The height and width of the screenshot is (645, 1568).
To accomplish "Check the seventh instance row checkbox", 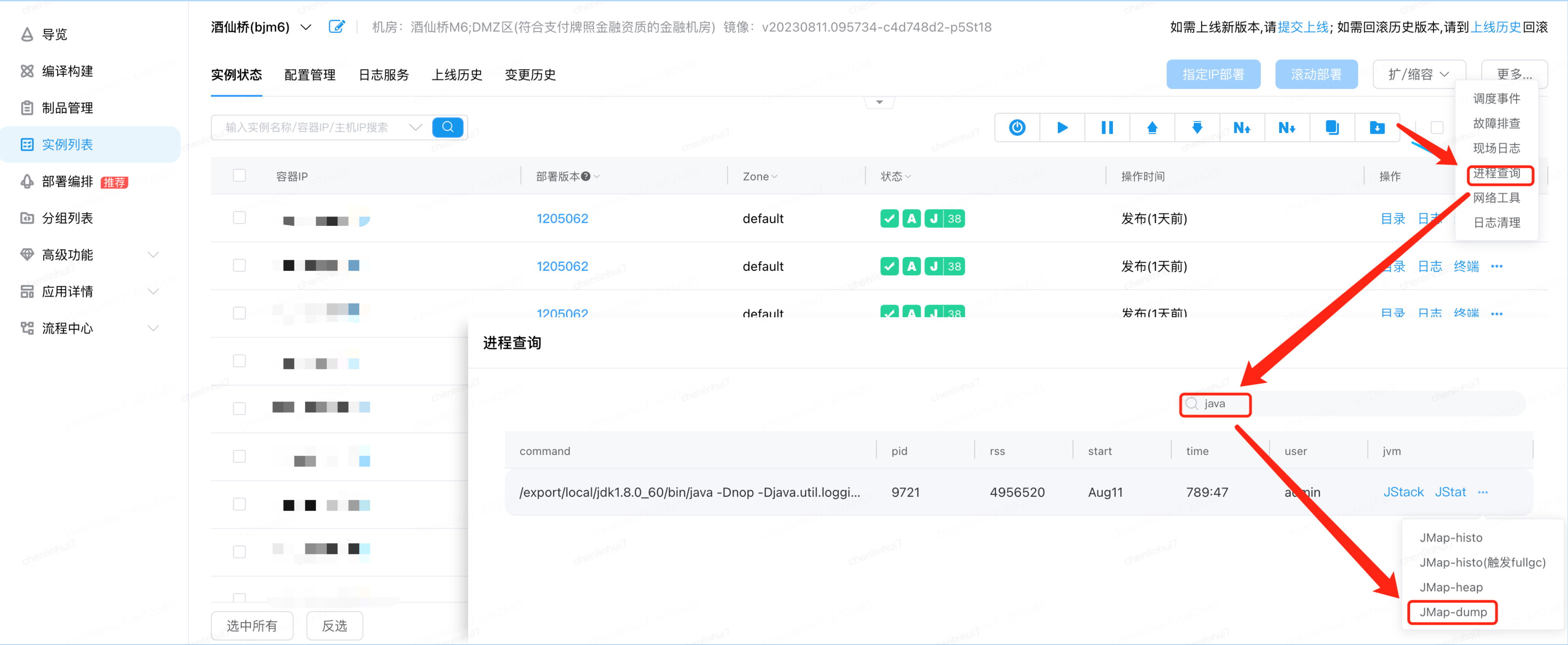I will (239, 504).
